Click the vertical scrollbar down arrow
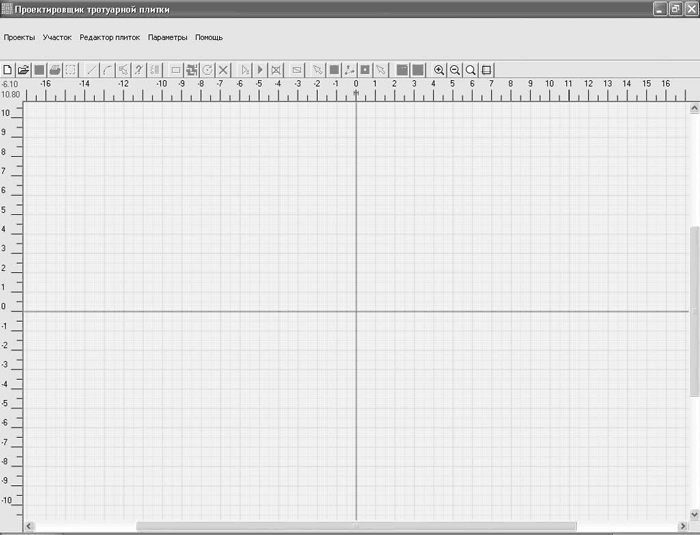700x535 pixels. [x=694, y=514]
